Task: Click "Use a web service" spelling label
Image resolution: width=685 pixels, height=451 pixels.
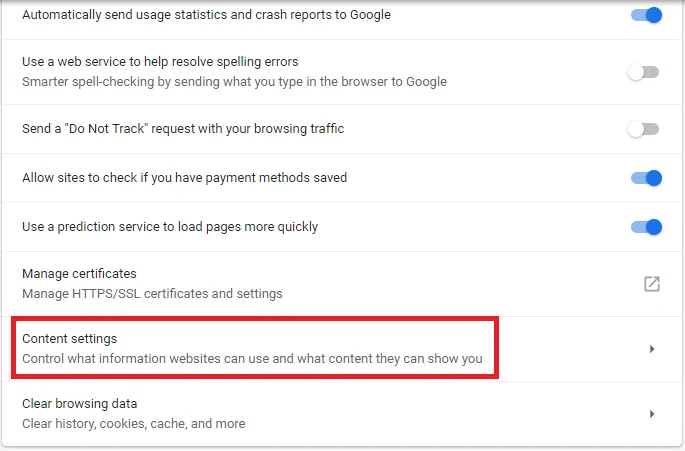Action: point(160,62)
